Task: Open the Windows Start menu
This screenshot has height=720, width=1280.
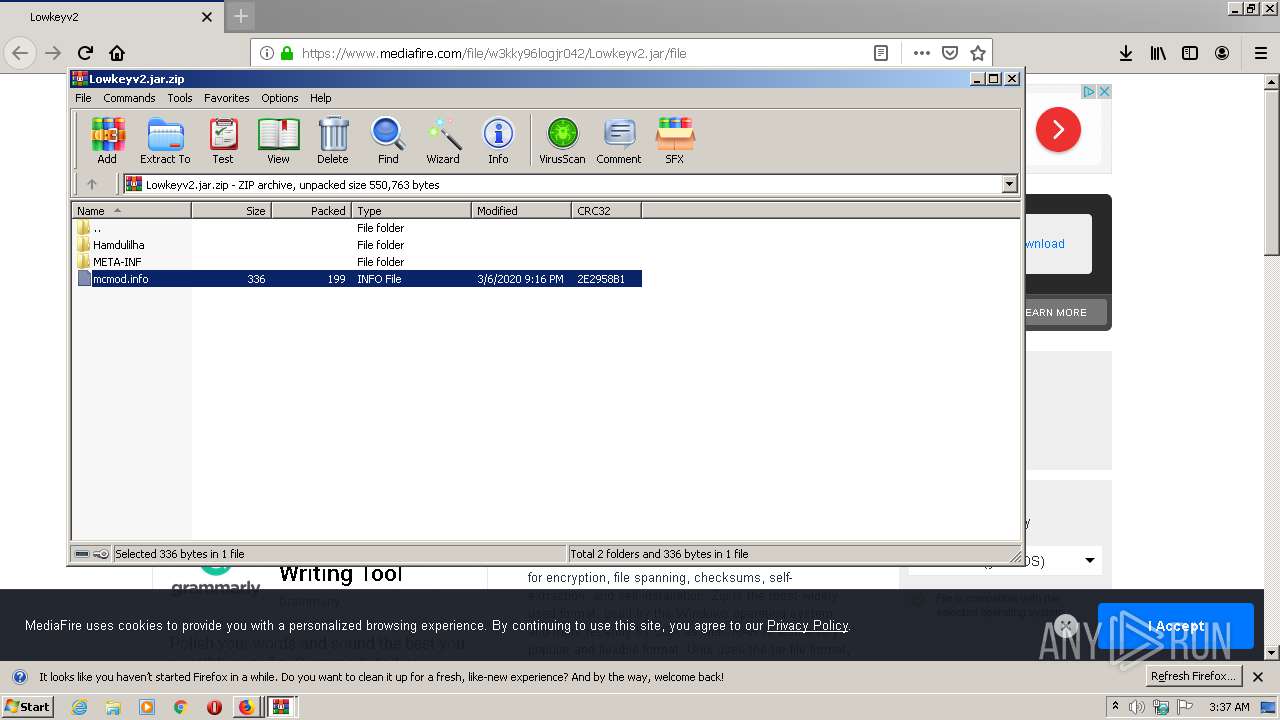Action: (28, 706)
